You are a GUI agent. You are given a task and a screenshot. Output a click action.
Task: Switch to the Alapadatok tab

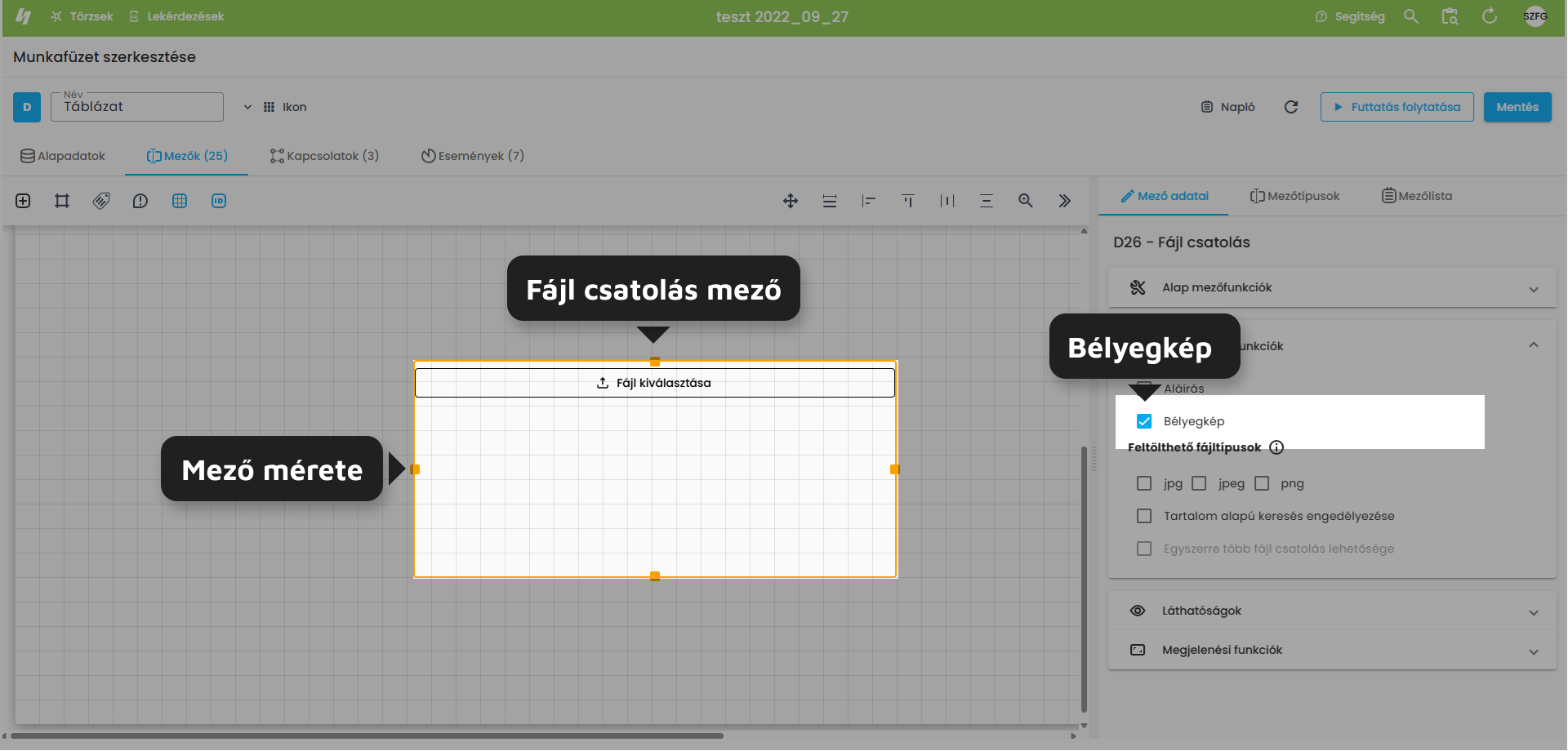[x=63, y=156]
